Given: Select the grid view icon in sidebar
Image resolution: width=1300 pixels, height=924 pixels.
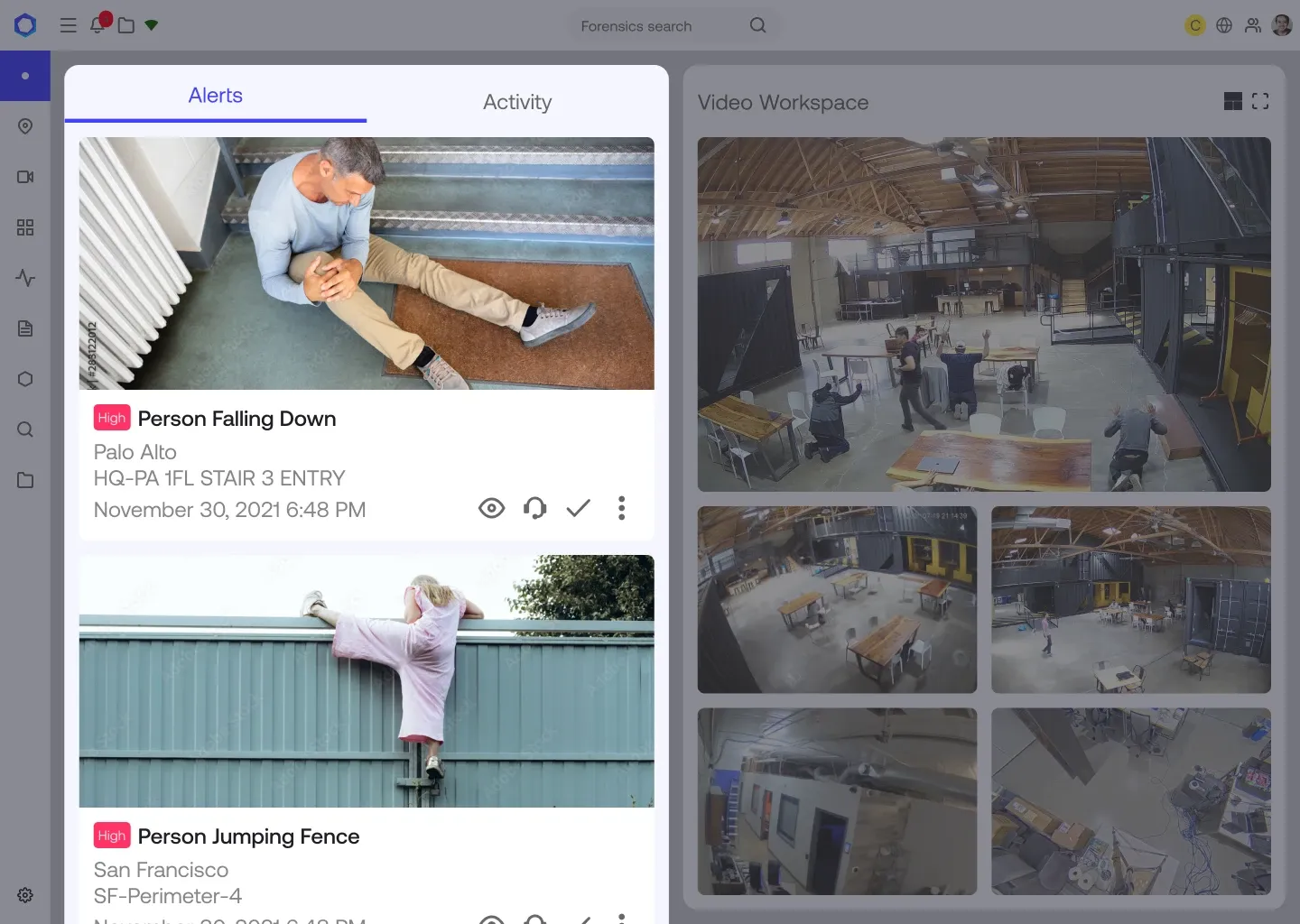Looking at the screenshot, I should 25,227.
